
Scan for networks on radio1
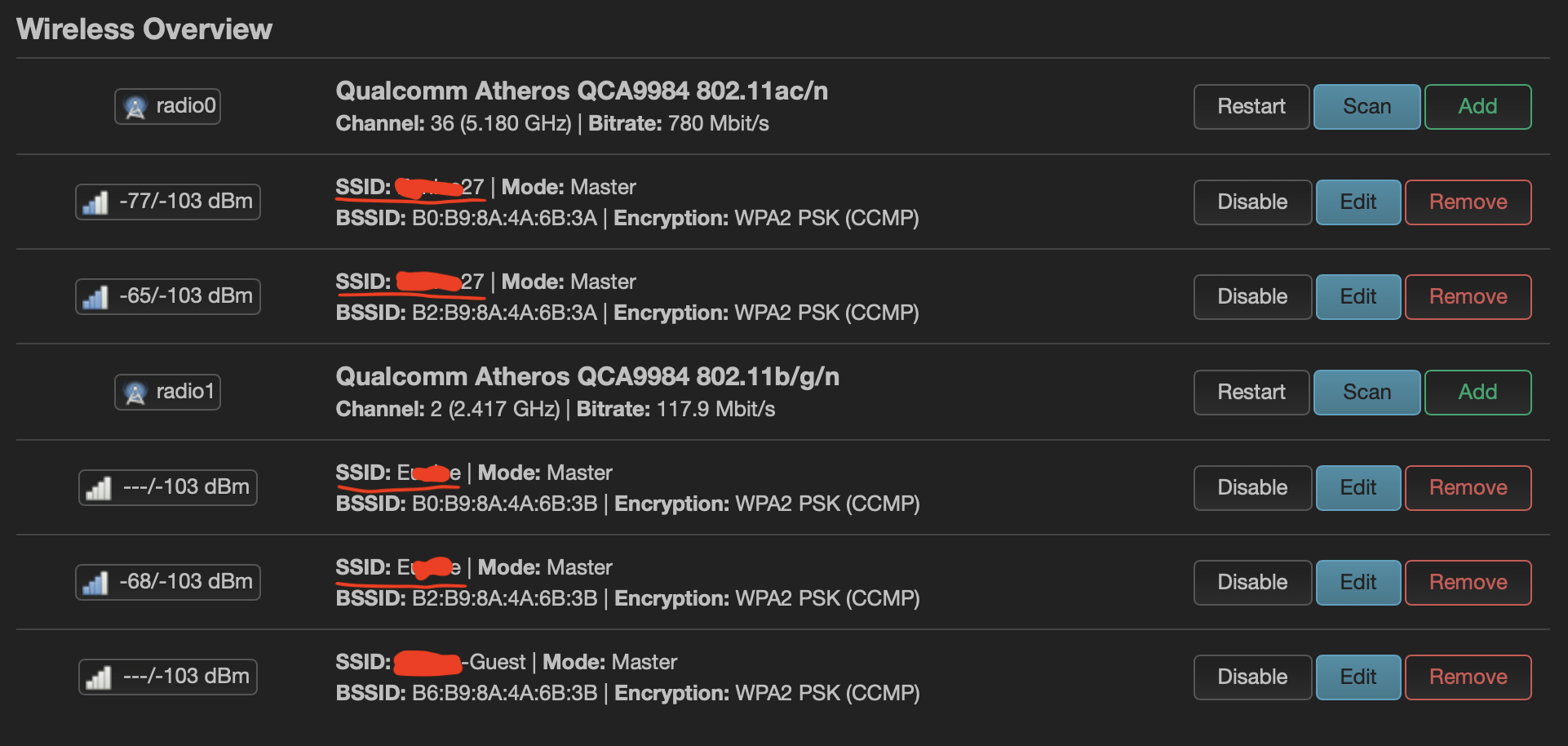tap(1366, 393)
